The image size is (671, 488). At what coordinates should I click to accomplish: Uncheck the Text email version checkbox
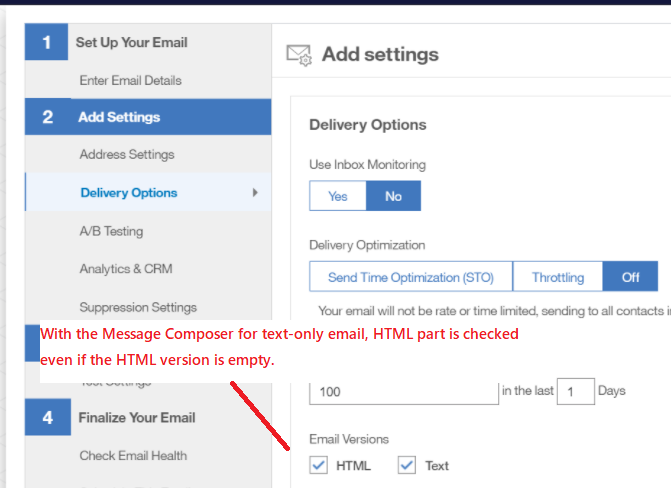pyautogui.click(x=406, y=465)
